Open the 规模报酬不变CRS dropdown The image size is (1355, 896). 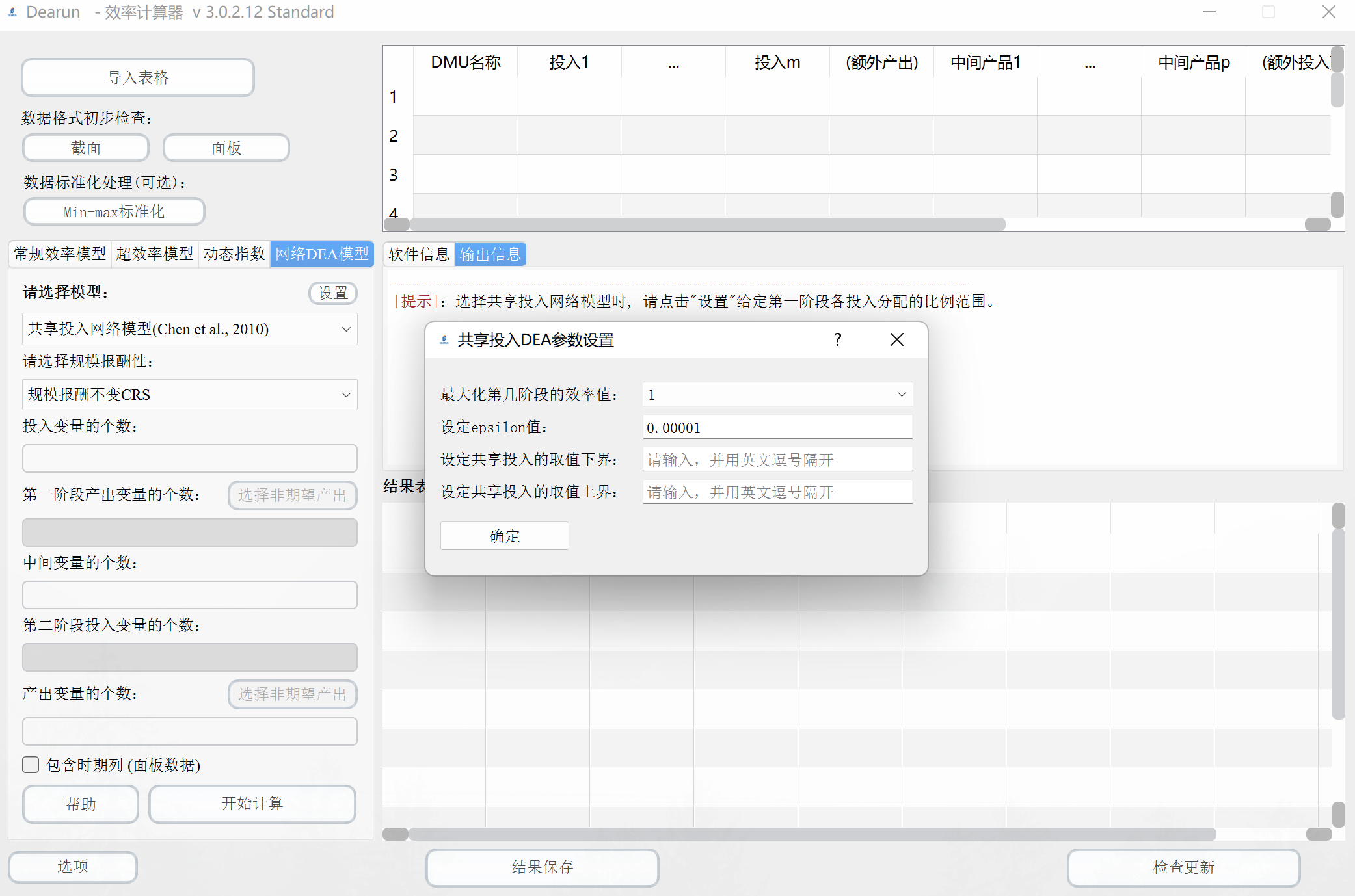pyautogui.click(x=189, y=395)
